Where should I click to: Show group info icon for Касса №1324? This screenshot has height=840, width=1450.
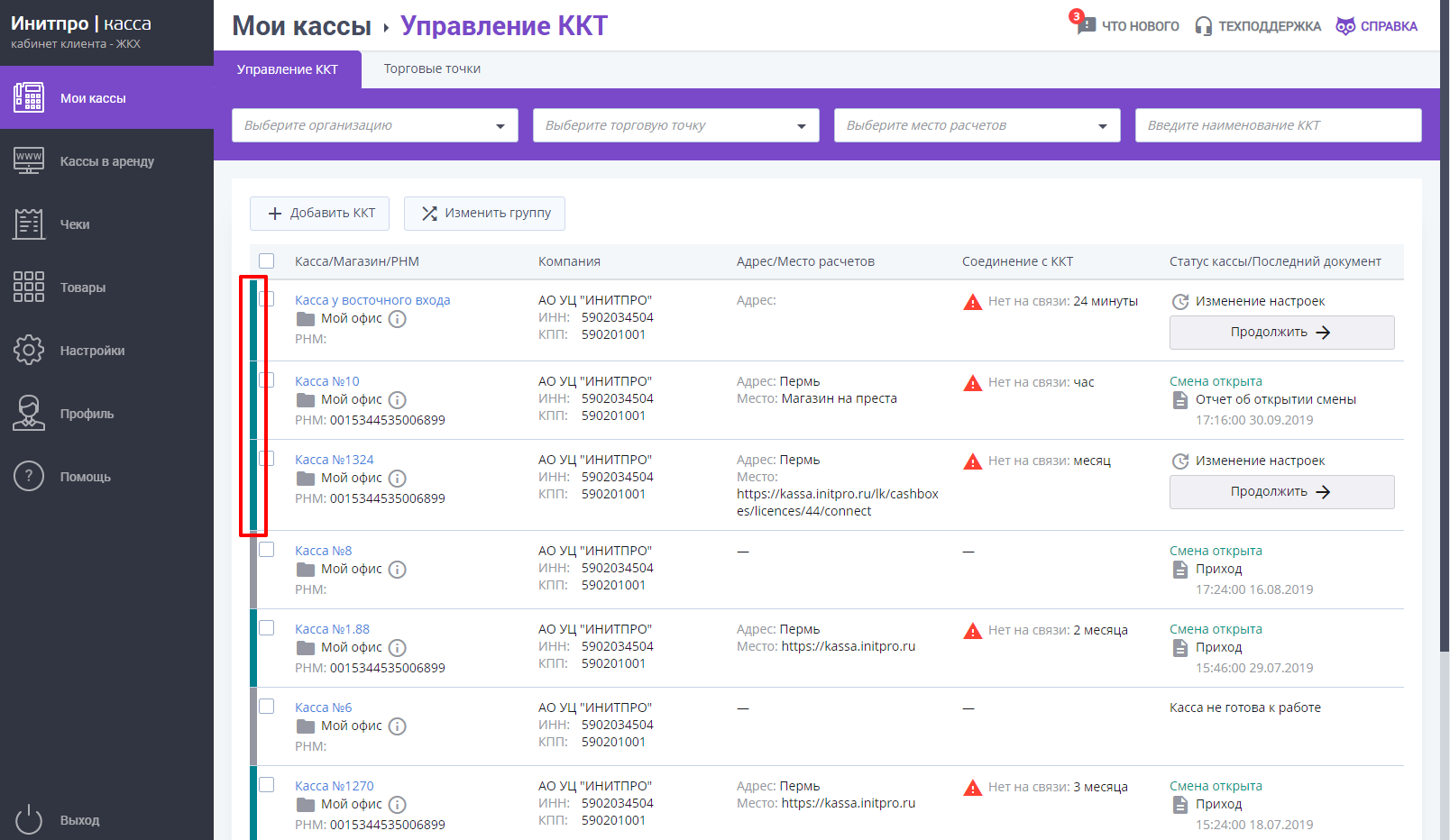[x=398, y=479]
